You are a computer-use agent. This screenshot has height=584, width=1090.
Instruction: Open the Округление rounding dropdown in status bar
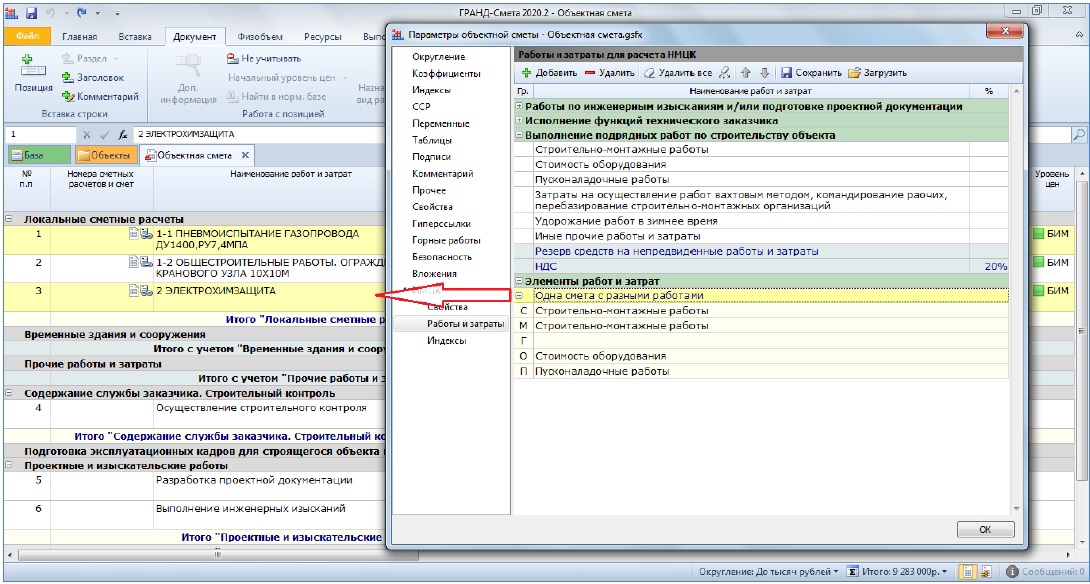click(769, 571)
